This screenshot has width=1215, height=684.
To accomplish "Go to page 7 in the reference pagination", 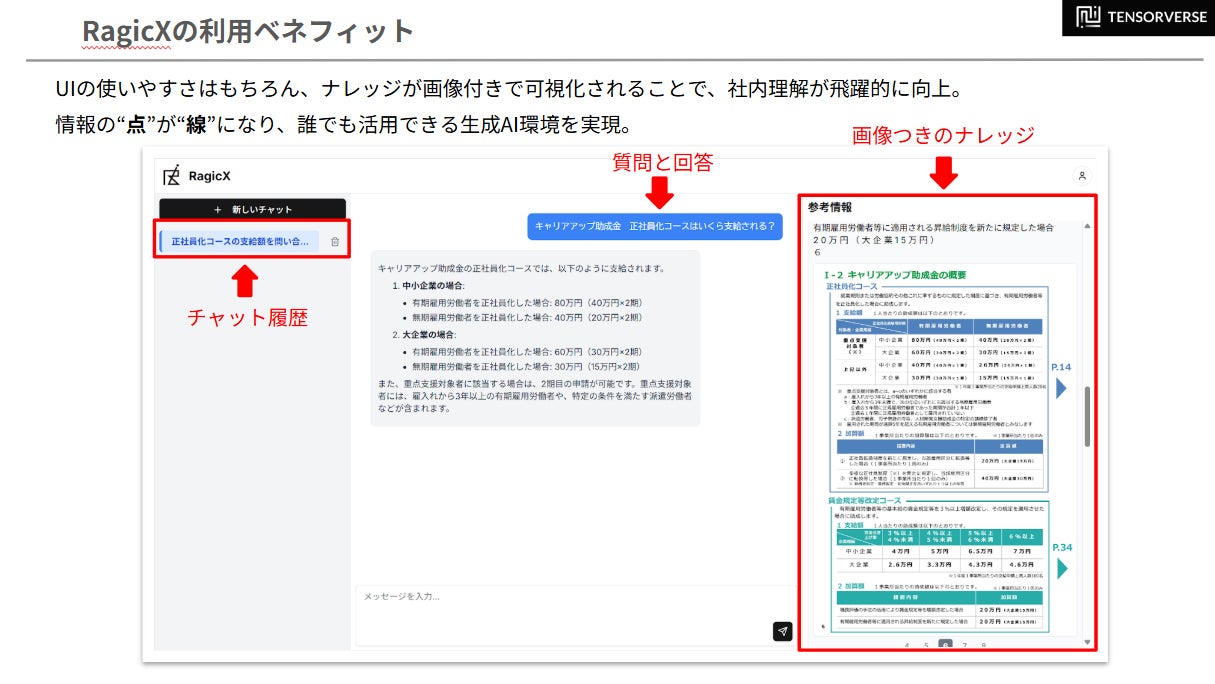I will (x=965, y=646).
